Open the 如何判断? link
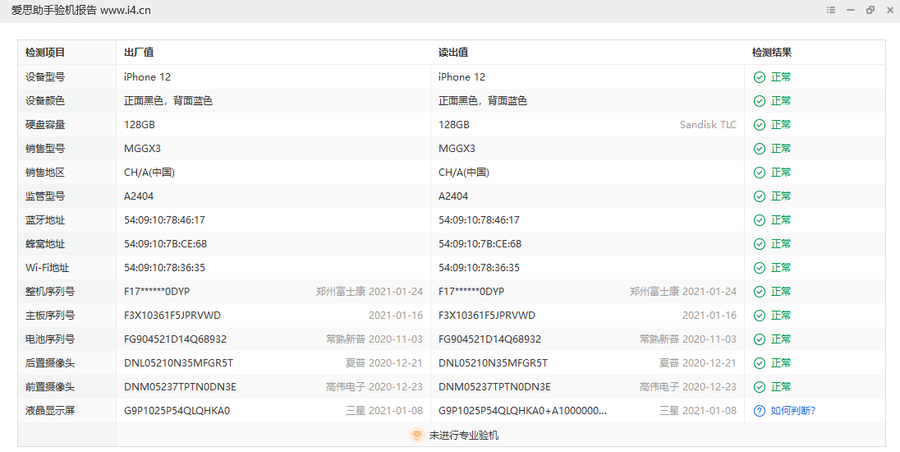The image size is (900, 452). 793,411
